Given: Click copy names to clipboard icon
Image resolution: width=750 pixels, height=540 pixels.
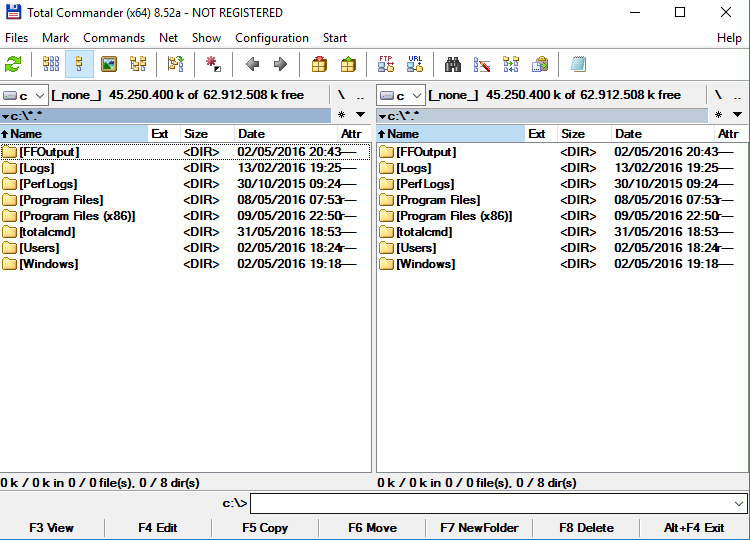Looking at the screenshot, I should point(540,64).
